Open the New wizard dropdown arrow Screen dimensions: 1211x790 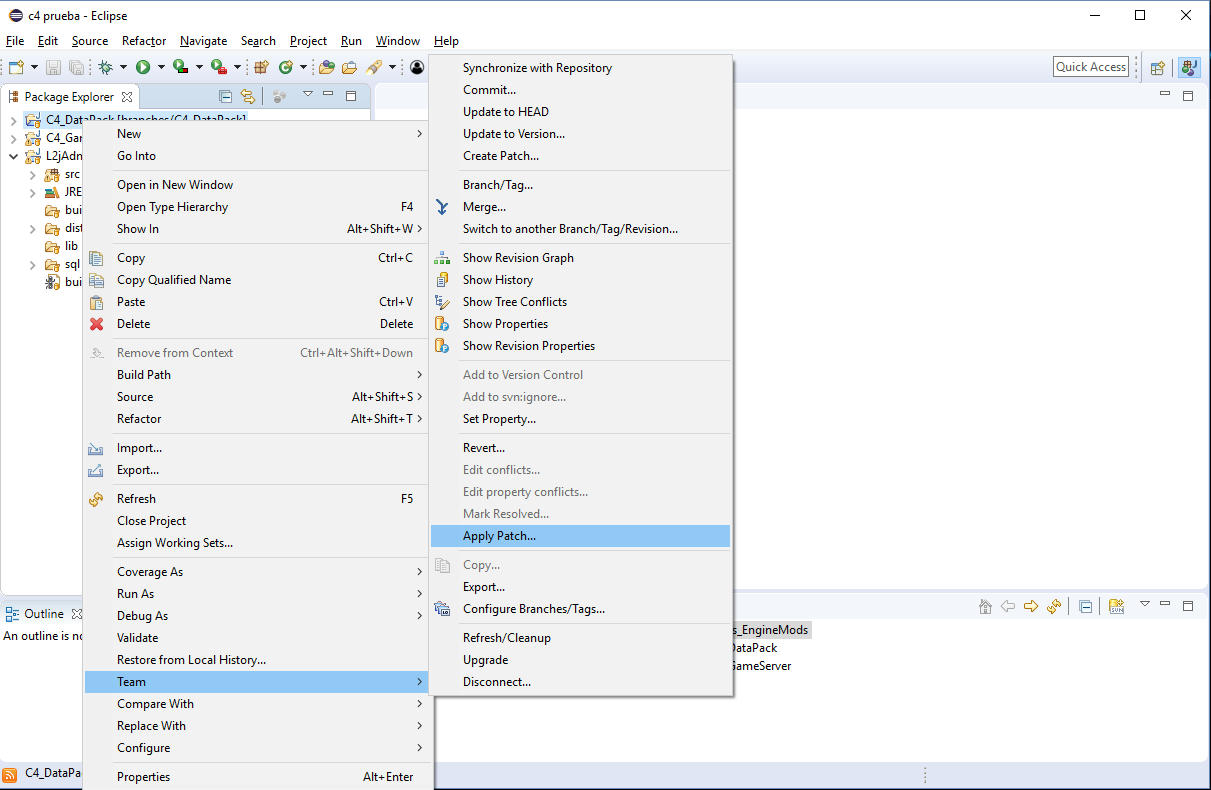[x=34, y=67]
